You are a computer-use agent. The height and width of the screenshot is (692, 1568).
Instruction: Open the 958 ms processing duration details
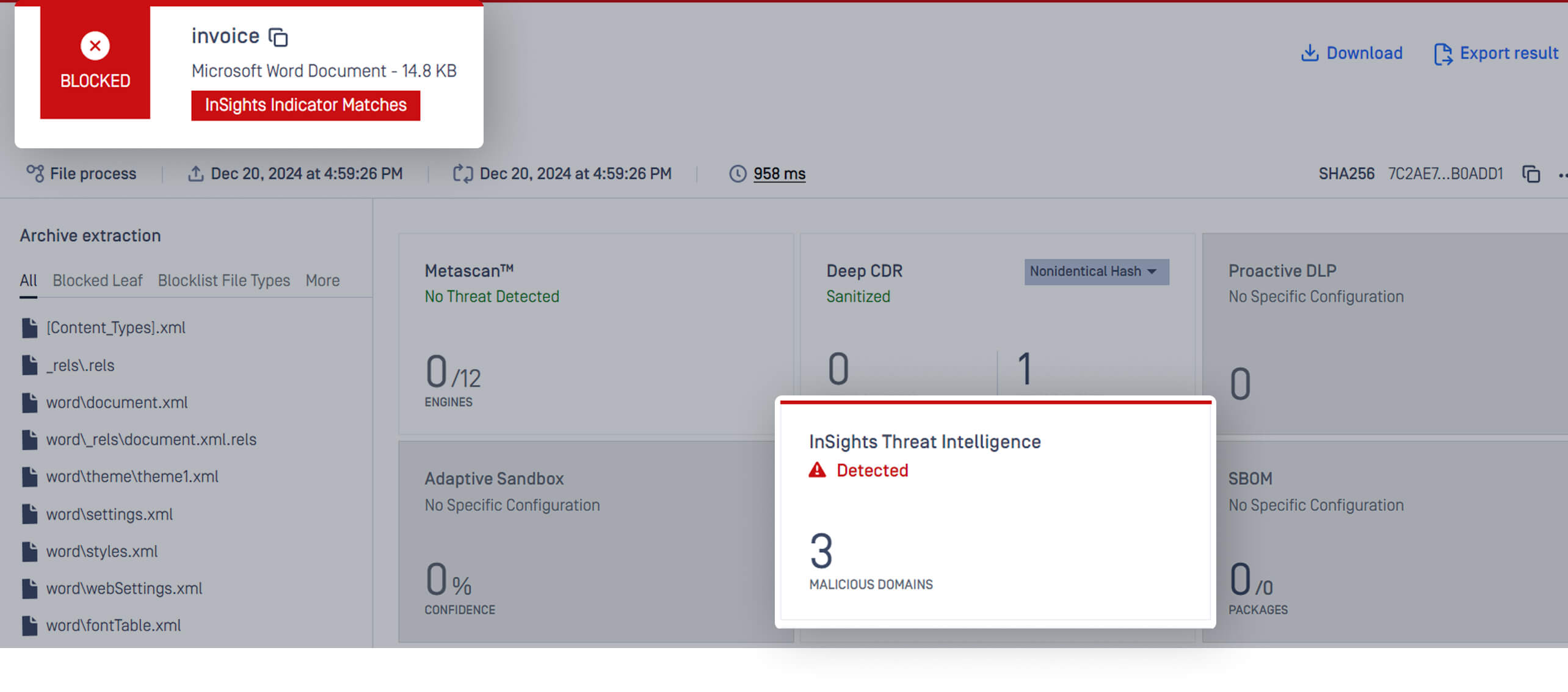click(x=780, y=173)
